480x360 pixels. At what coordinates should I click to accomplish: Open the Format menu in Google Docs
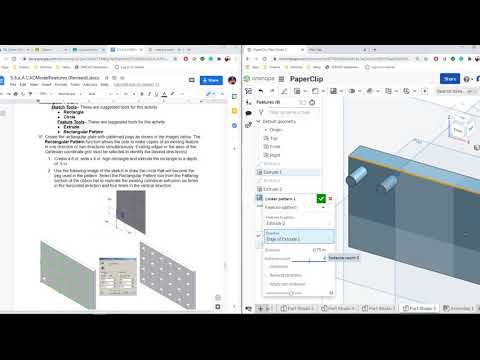point(61,85)
